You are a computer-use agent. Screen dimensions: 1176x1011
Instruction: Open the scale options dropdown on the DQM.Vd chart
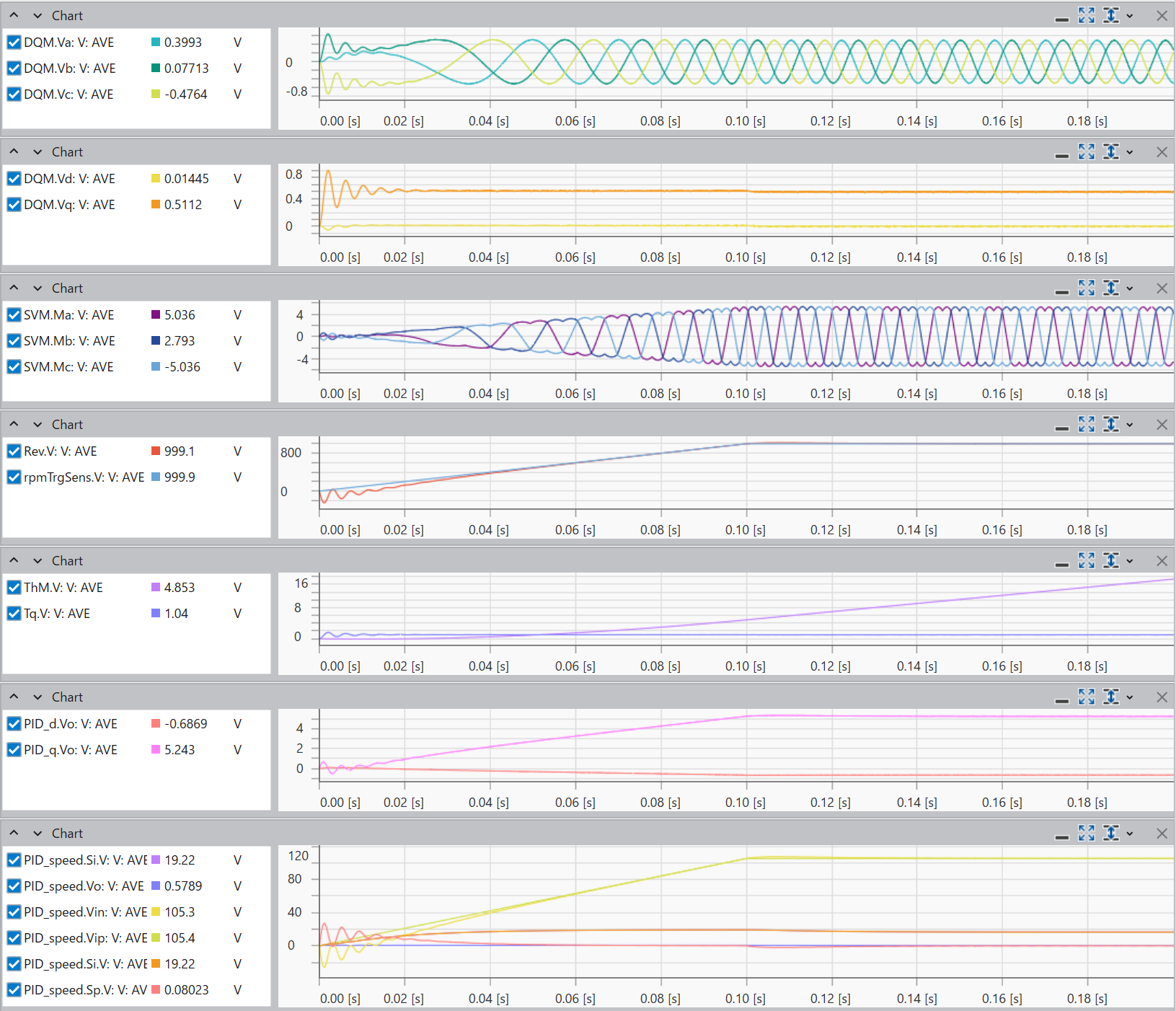(x=1129, y=152)
